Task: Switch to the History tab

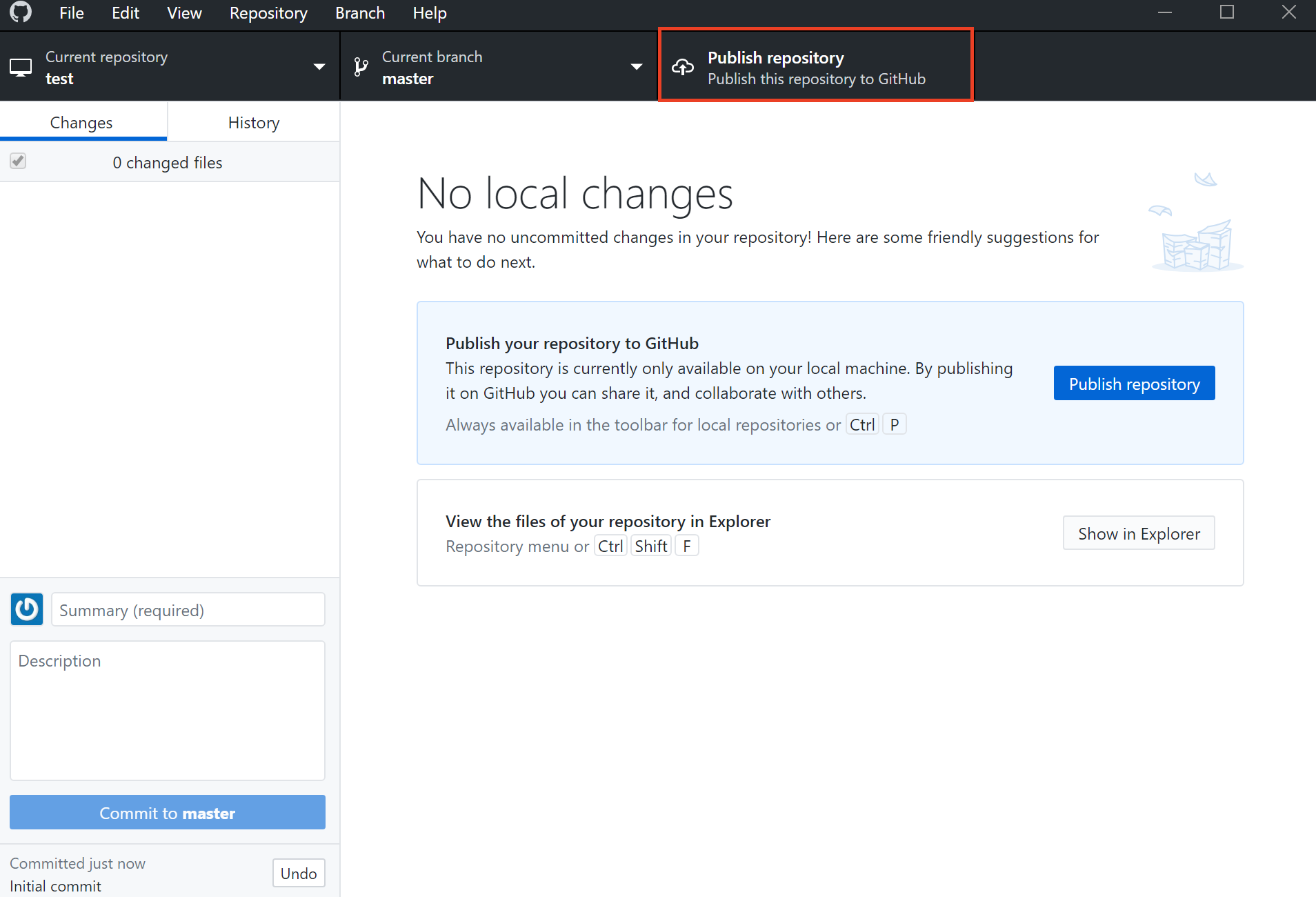Action: [x=254, y=122]
